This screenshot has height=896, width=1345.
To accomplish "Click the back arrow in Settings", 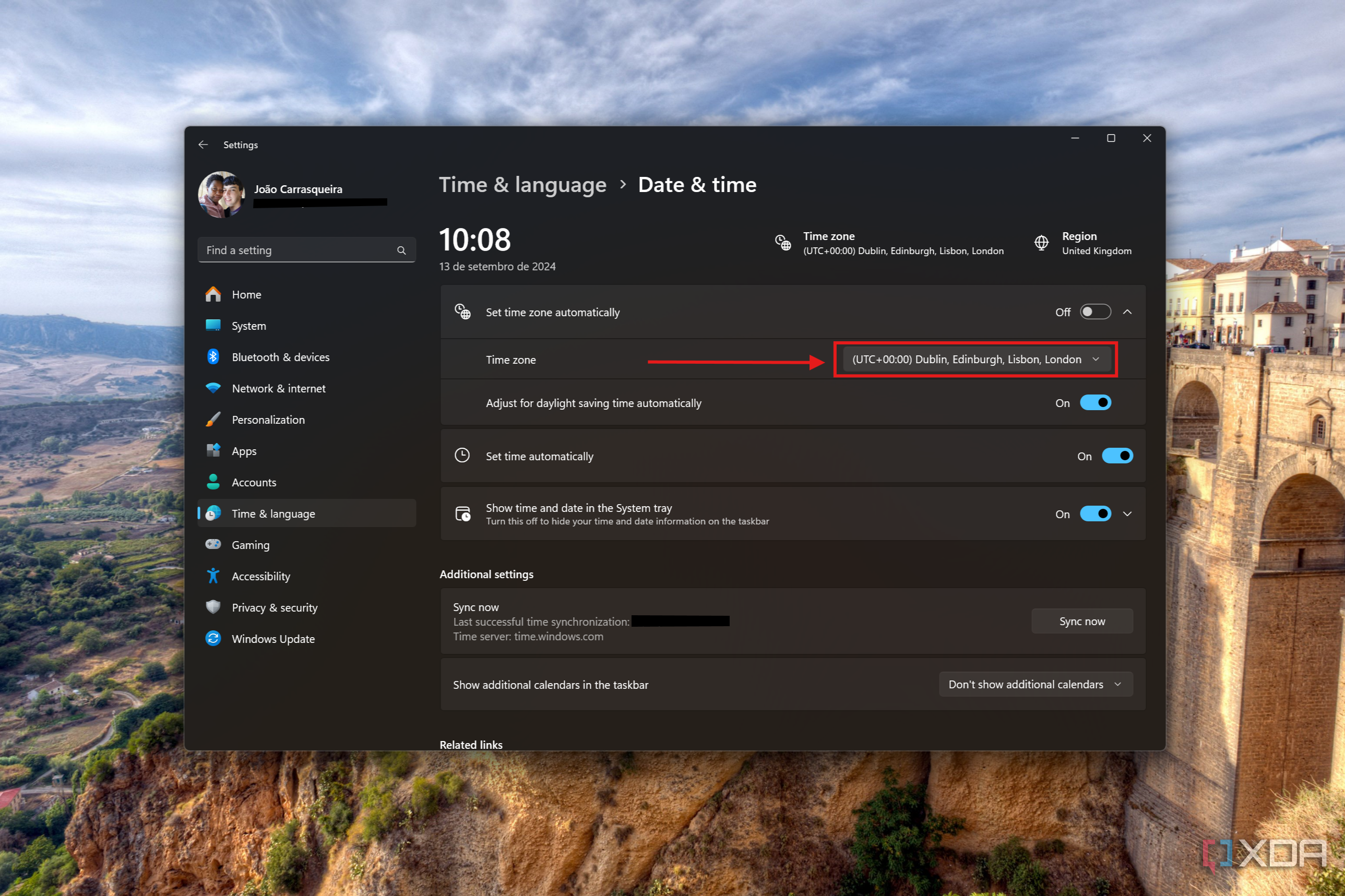I will [204, 145].
